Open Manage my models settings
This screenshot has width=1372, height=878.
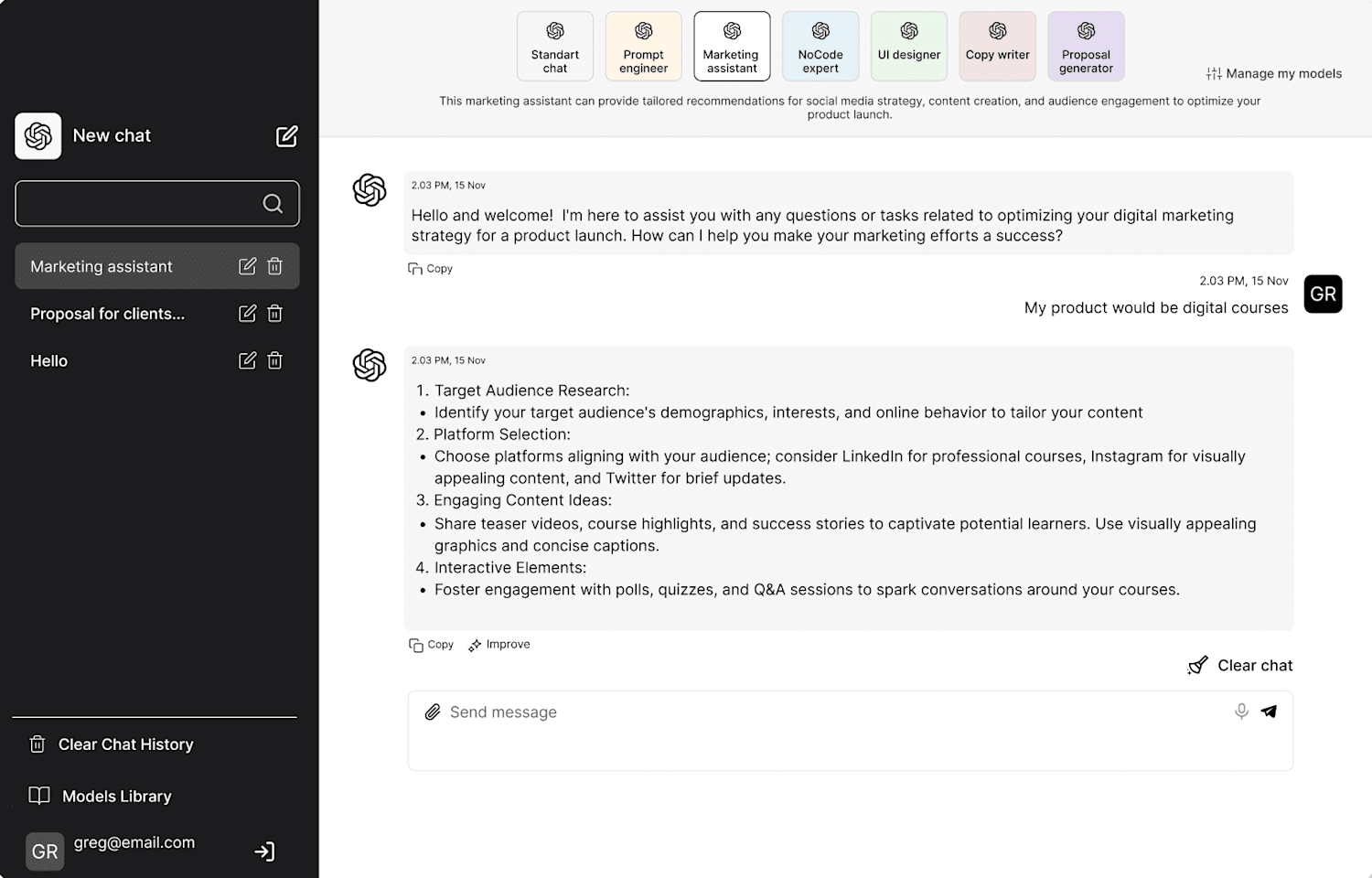(x=1274, y=73)
